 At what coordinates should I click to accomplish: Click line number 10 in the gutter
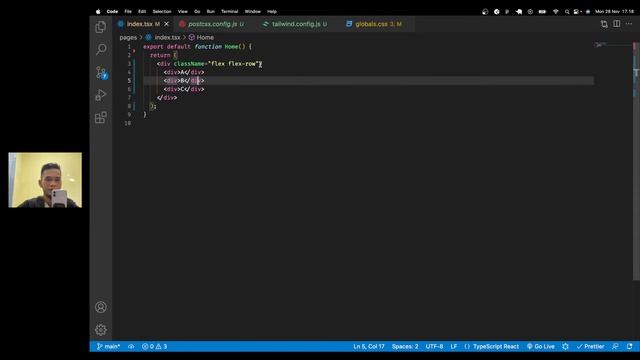click(x=128, y=123)
